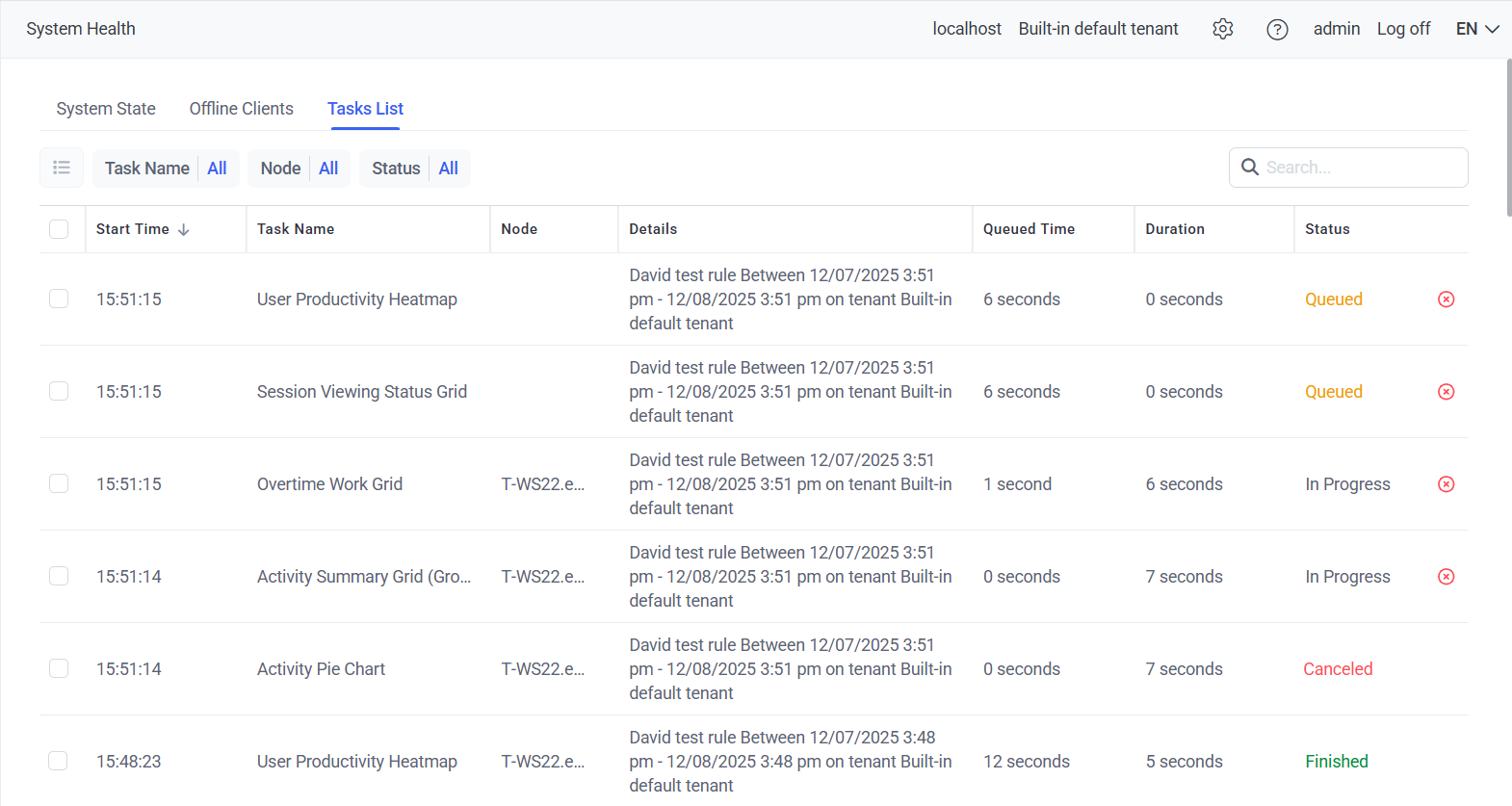
Task: Click the admin user link
Action: (1336, 29)
